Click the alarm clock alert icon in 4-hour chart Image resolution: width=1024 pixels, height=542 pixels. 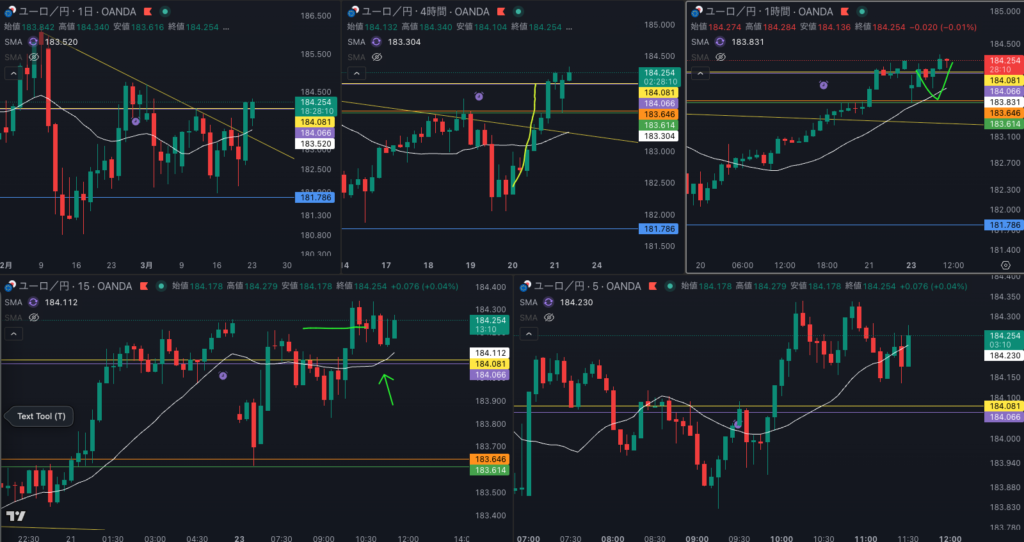coord(479,96)
